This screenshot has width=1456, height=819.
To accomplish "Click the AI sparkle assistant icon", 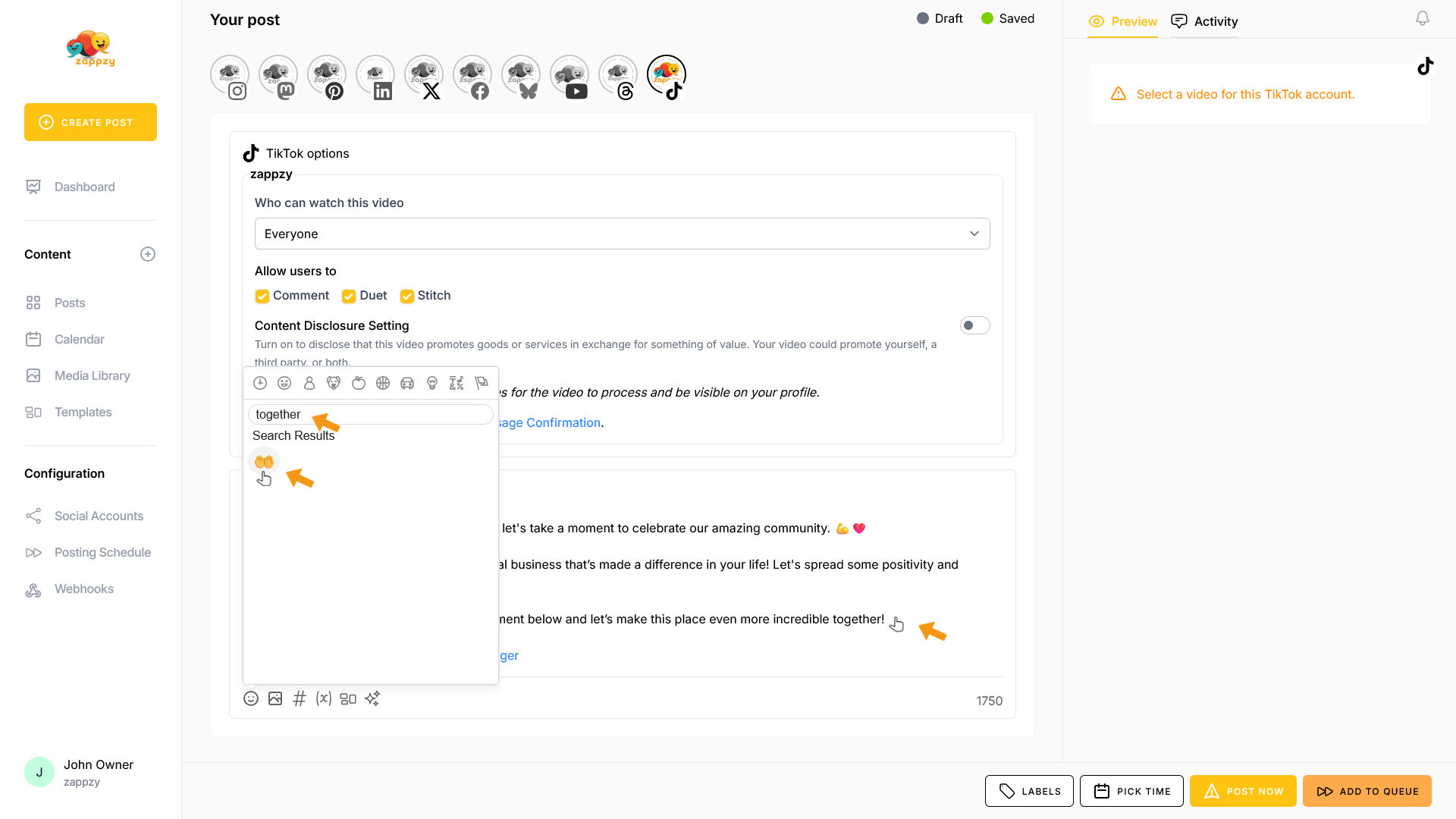I will (372, 698).
